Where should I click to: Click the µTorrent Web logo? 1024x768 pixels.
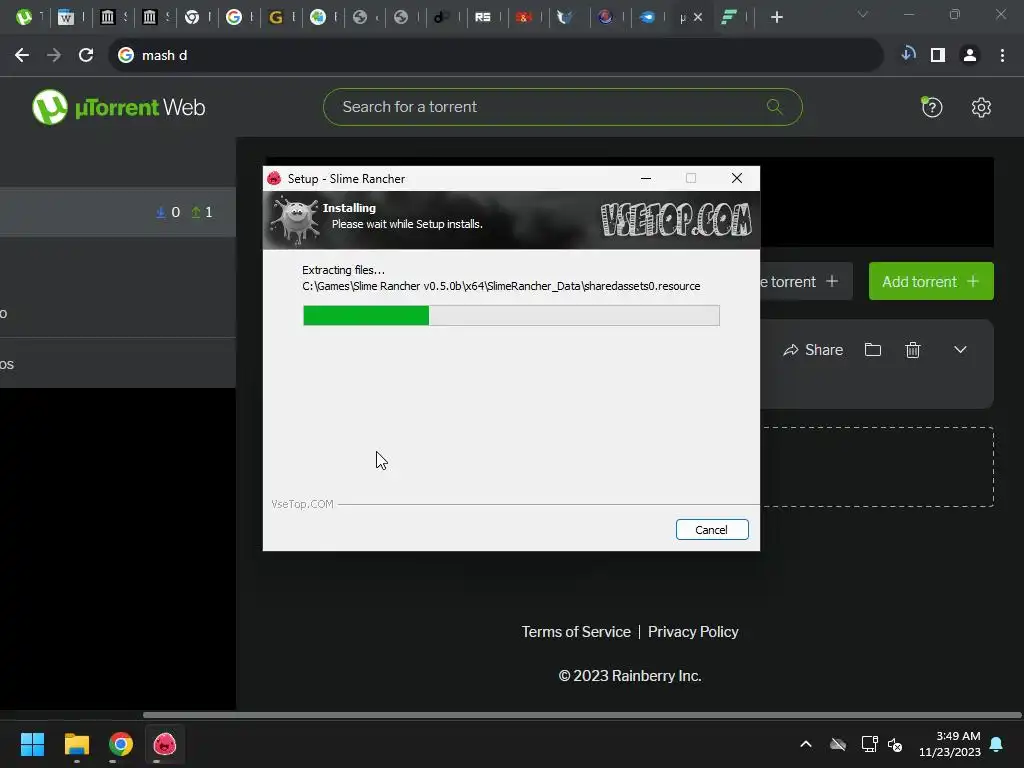pyautogui.click(x=119, y=107)
